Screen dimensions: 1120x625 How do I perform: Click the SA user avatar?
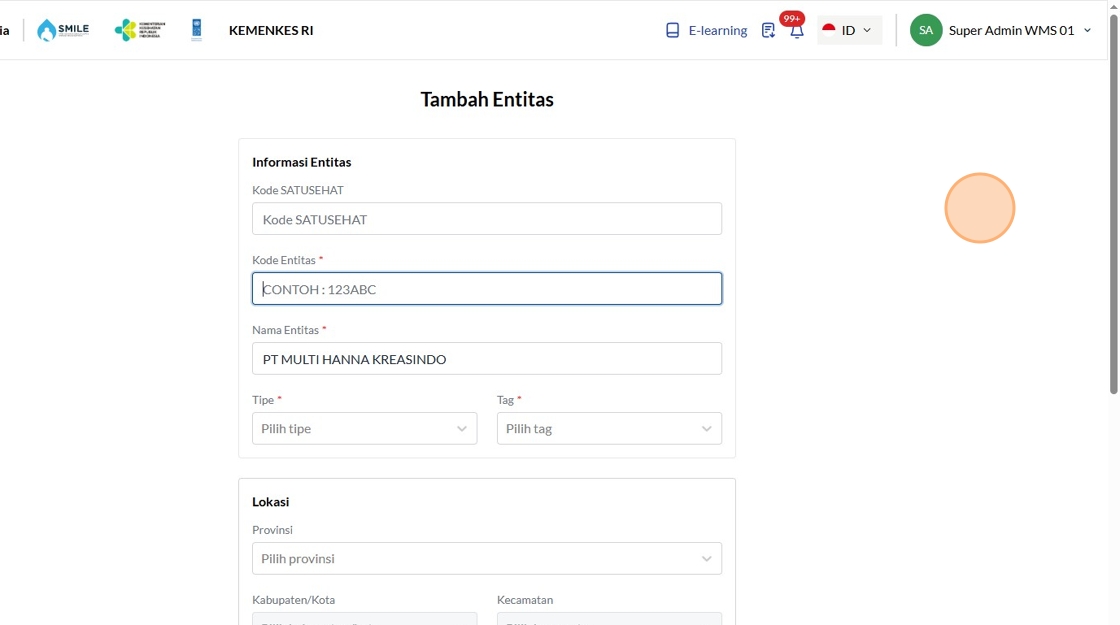click(x=926, y=30)
